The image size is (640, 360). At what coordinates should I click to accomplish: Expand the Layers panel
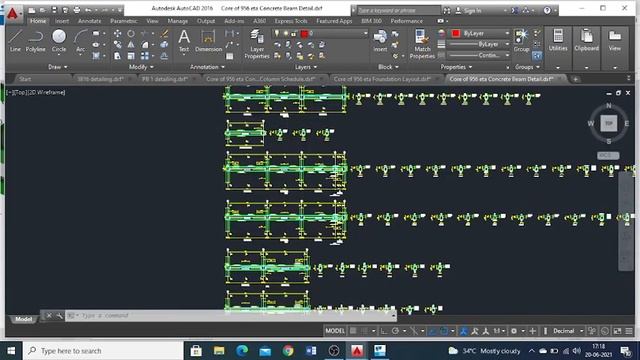(306, 67)
